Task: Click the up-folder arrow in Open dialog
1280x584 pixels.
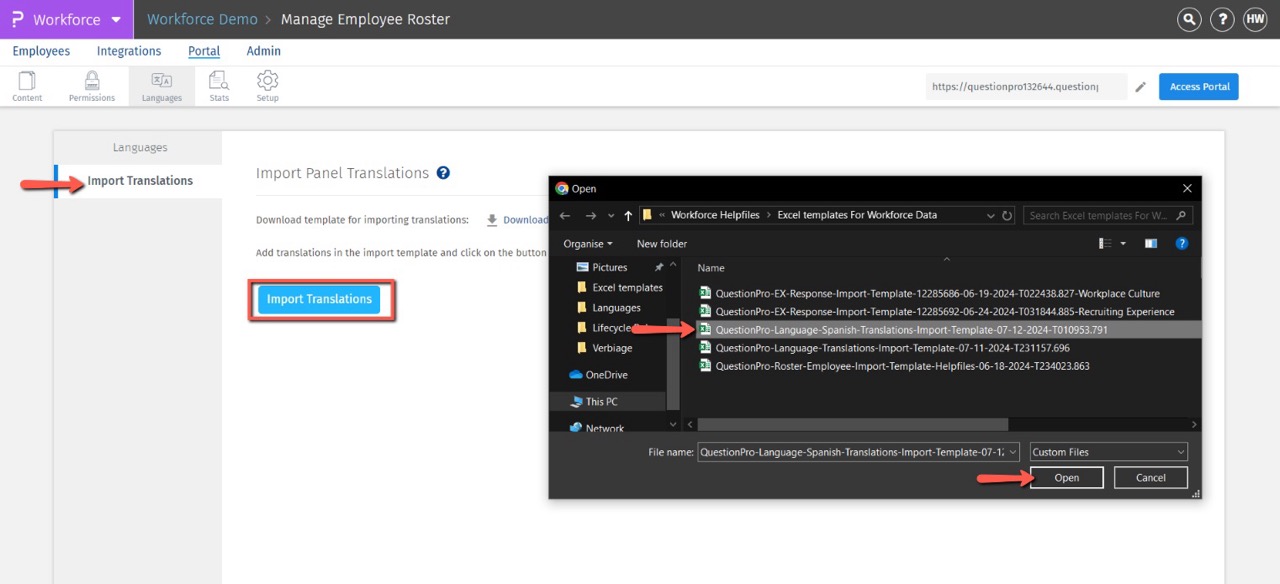Action: tap(628, 215)
